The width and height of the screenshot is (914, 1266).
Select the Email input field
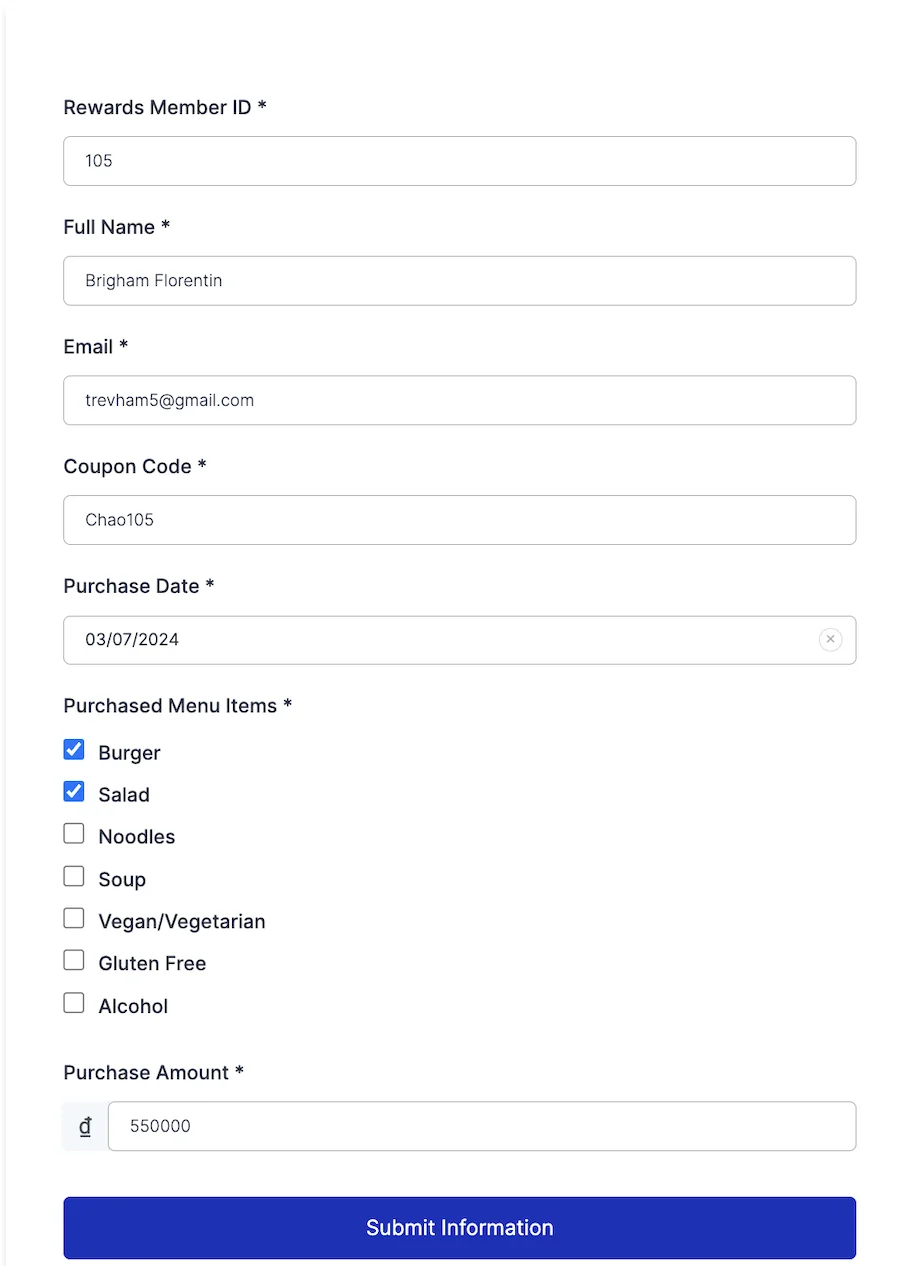[x=459, y=400]
